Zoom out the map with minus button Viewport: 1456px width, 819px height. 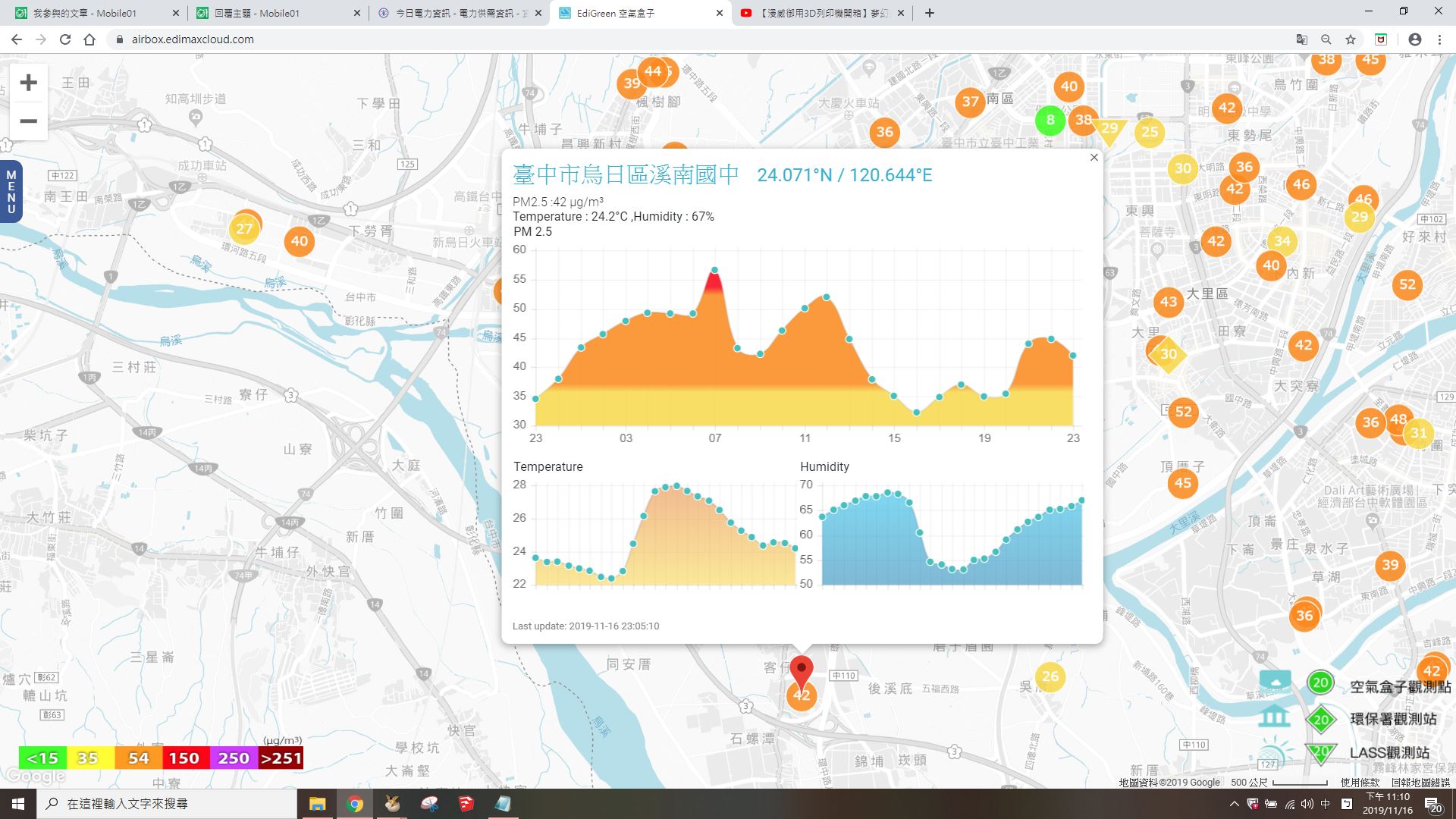(28, 121)
